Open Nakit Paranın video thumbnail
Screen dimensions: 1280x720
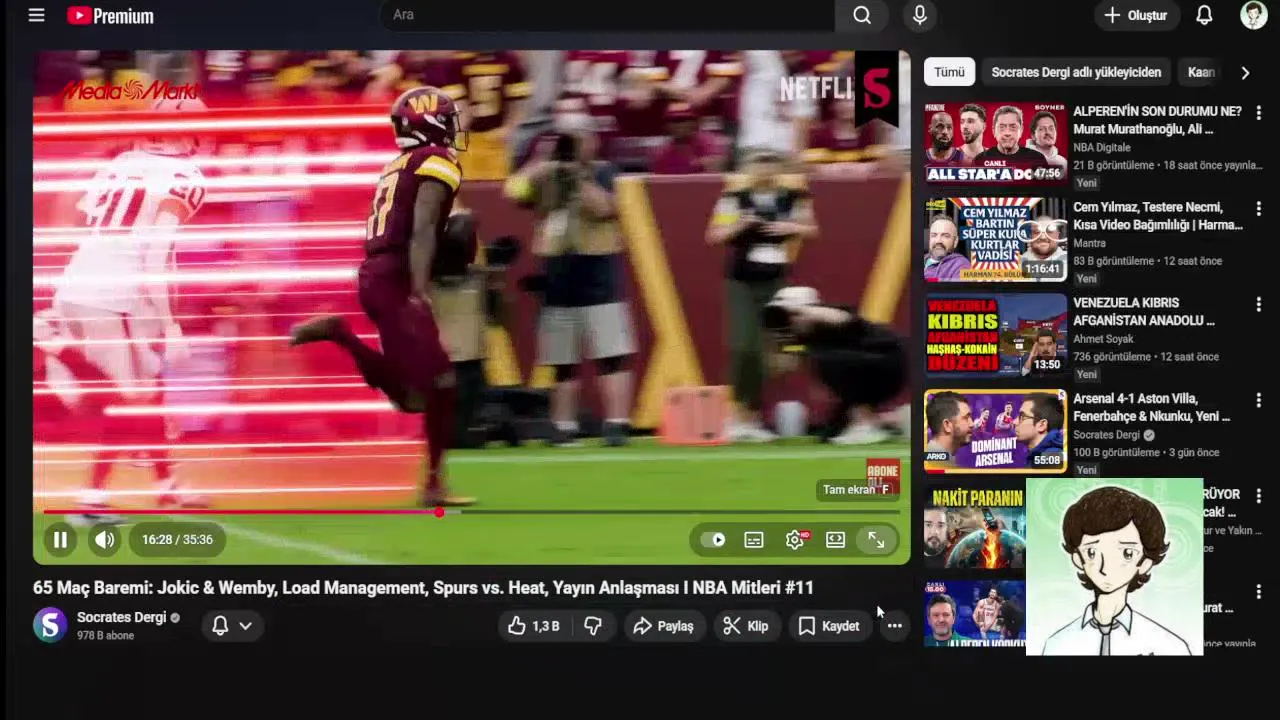point(975,527)
